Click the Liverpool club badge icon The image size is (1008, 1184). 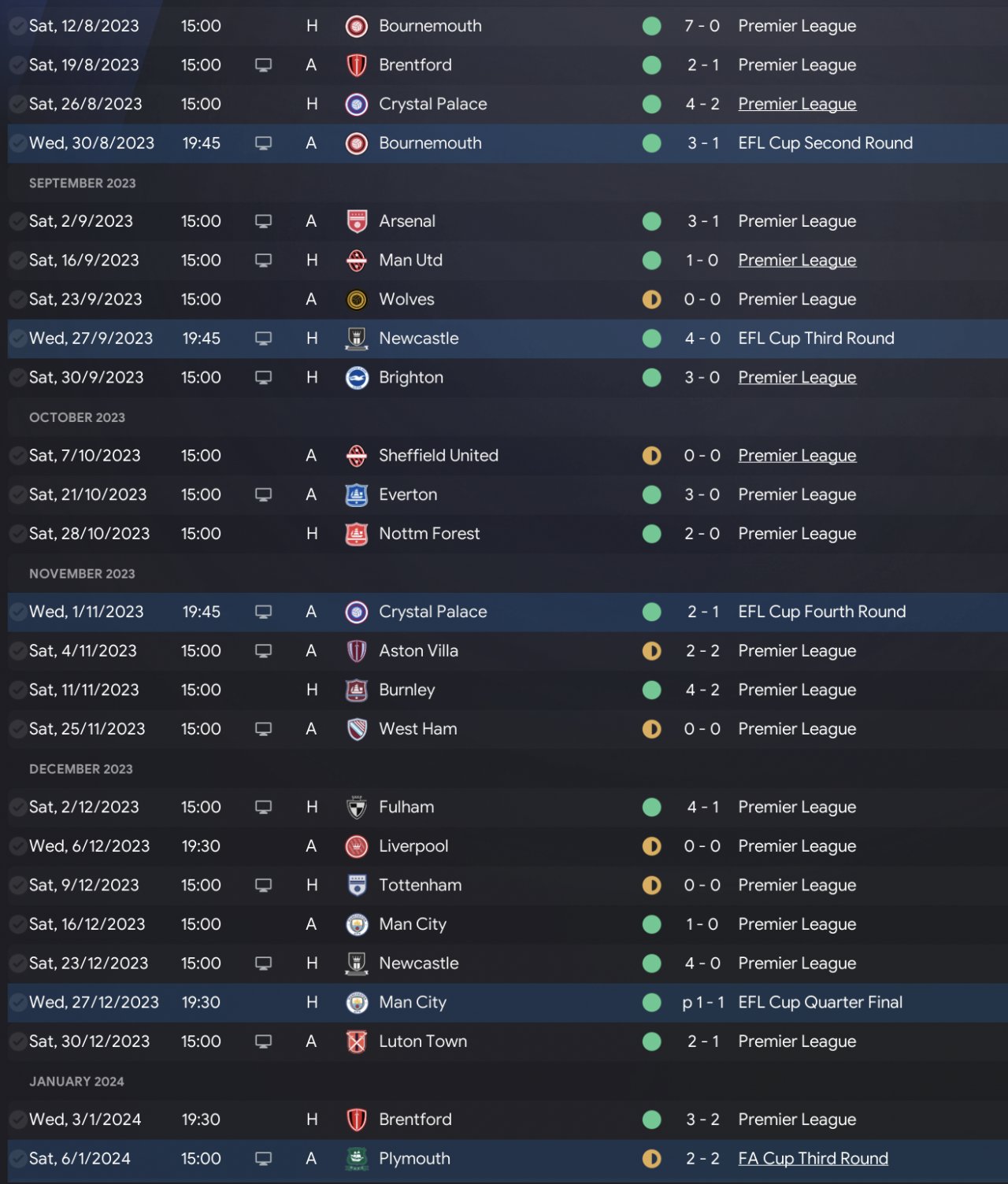(357, 846)
